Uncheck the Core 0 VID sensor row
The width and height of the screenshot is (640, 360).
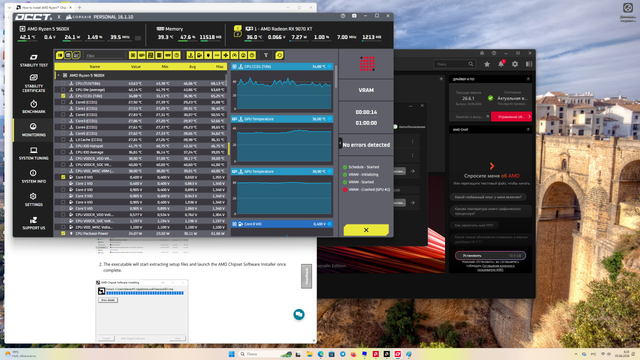click(x=63, y=177)
